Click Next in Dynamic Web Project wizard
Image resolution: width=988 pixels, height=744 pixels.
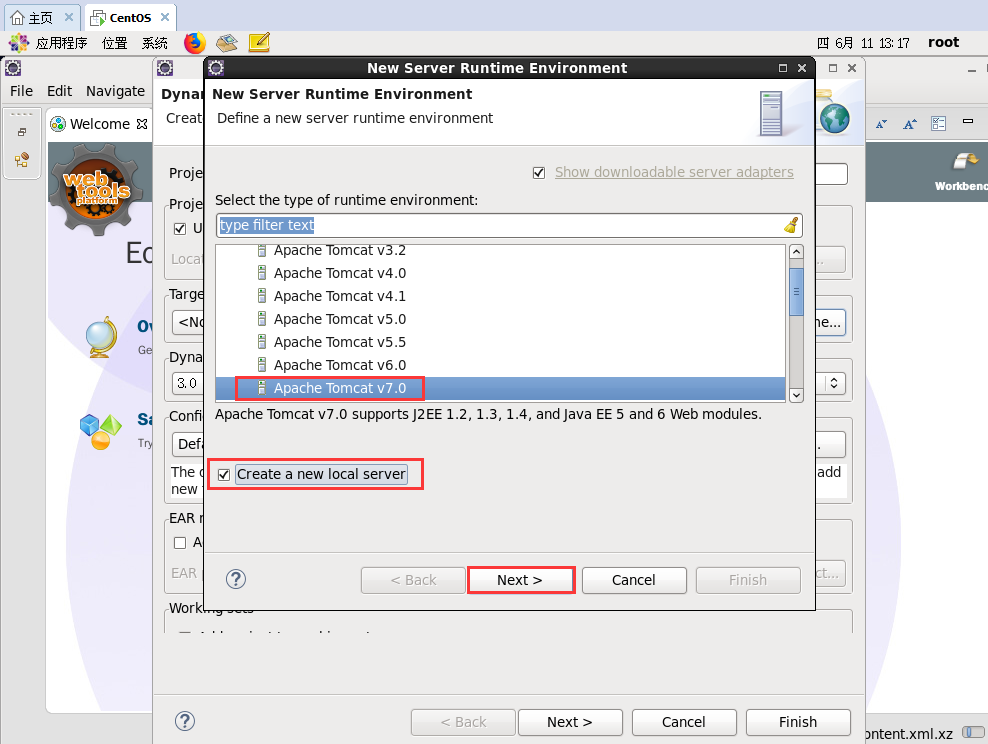tap(570, 722)
